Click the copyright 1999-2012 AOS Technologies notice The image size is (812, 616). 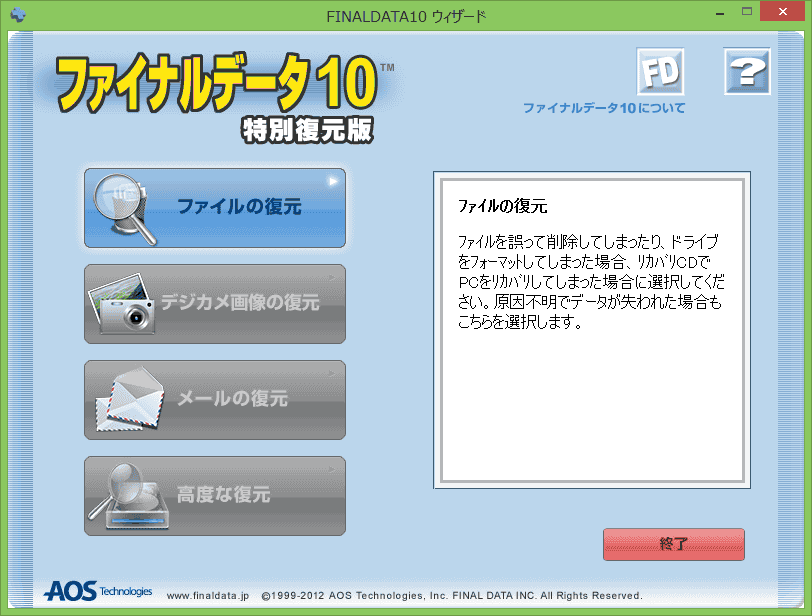click(x=452, y=596)
